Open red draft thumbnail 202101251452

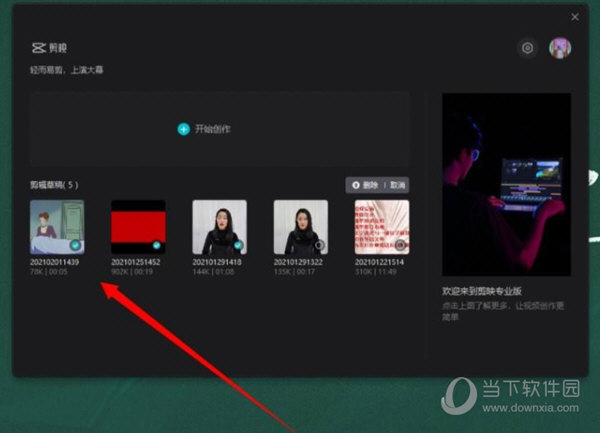(x=138, y=227)
